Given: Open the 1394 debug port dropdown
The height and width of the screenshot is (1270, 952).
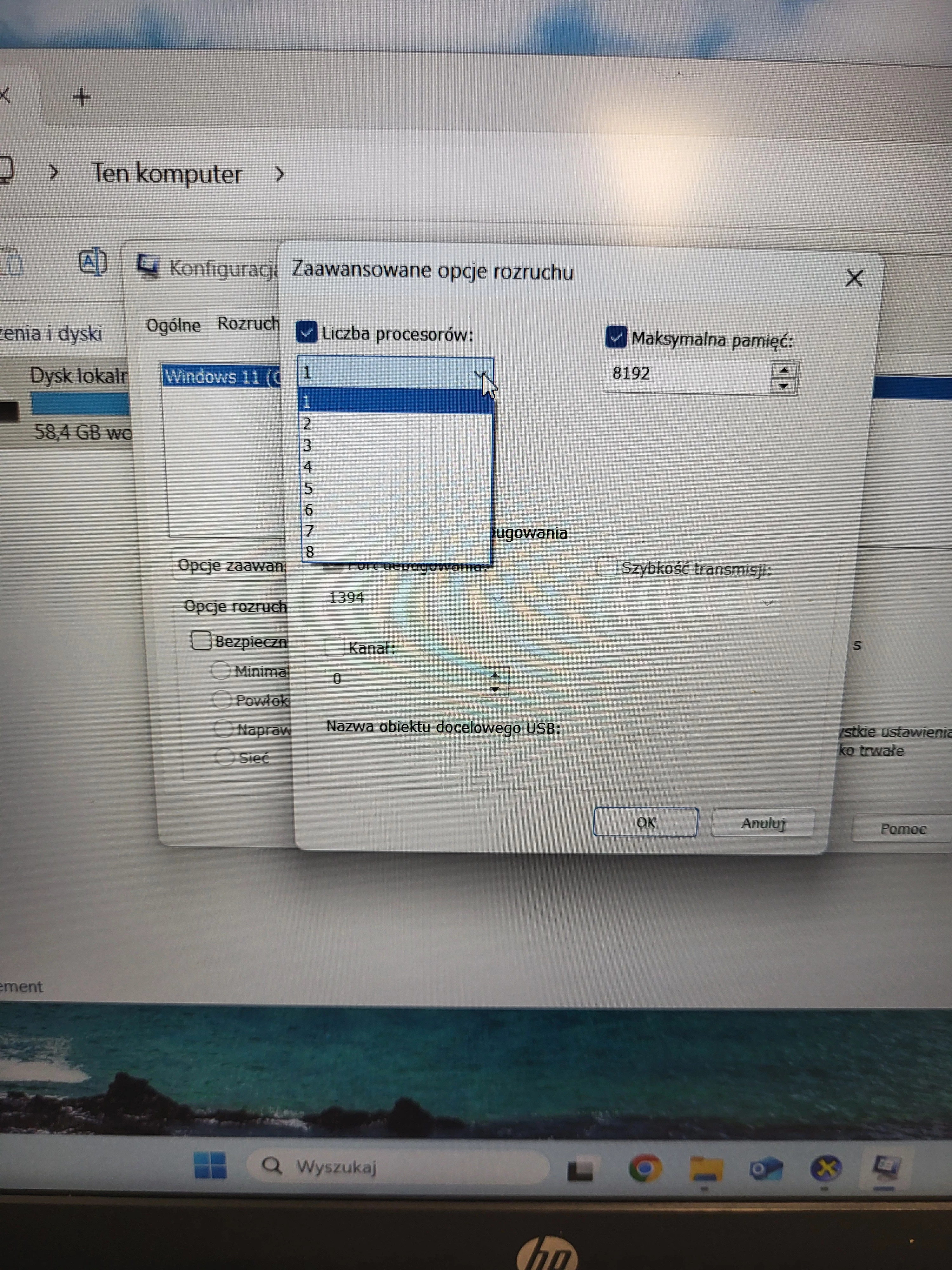Looking at the screenshot, I should pyautogui.click(x=498, y=599).
